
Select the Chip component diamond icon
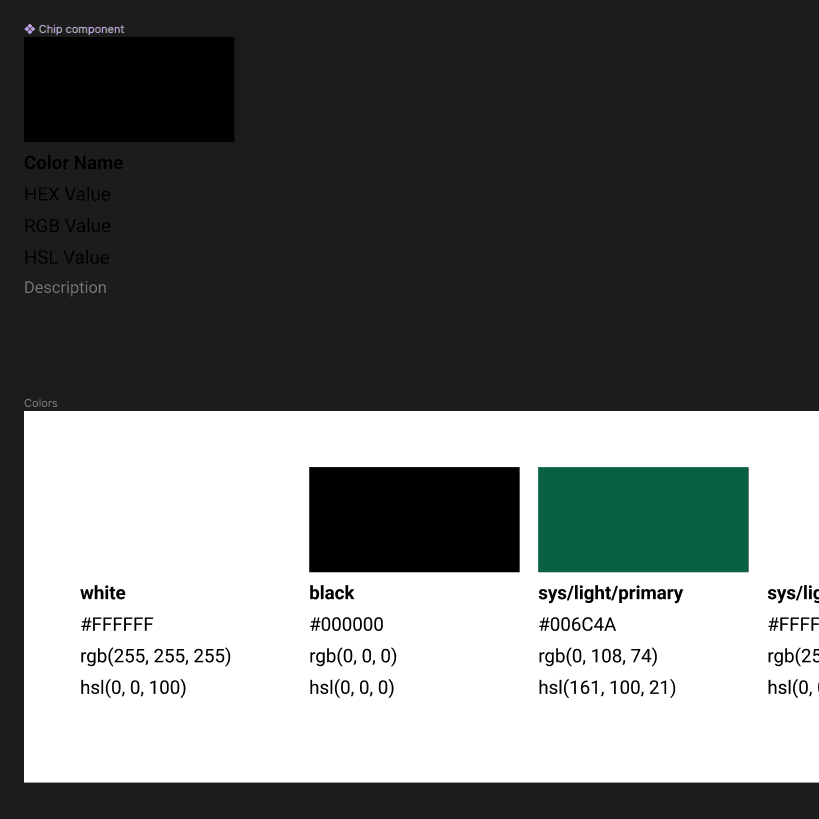(x=29, y=29)
